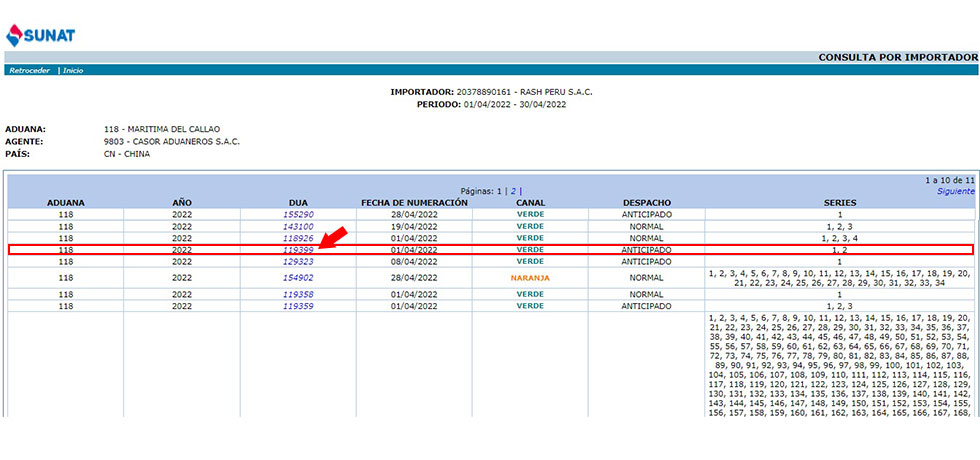Click the DESPACHO column header

pyautogui.click(x=646, y=202)
